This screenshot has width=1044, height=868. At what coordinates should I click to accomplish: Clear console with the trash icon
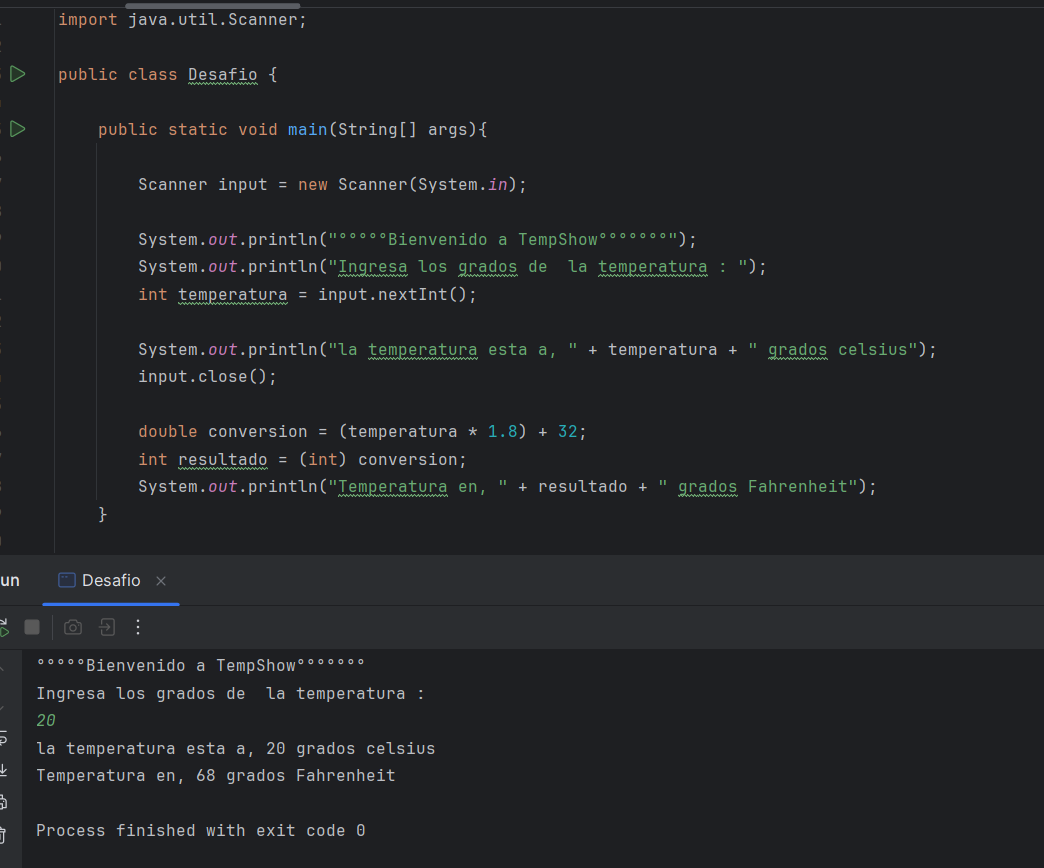pos(3,833)
